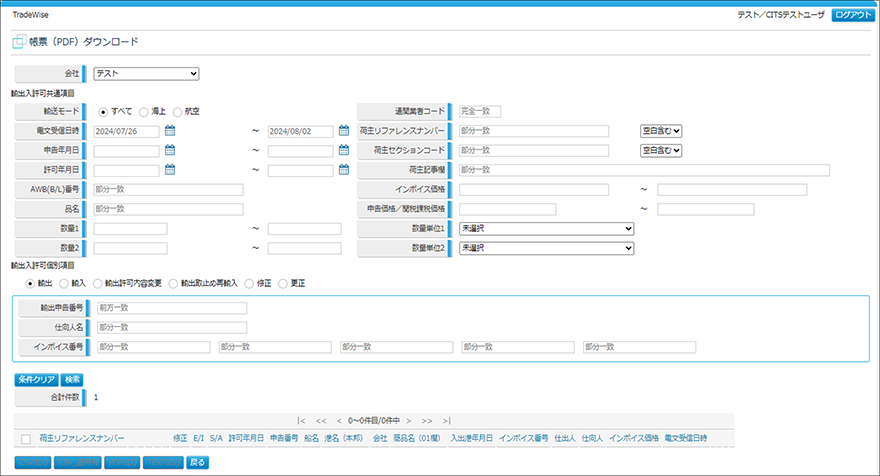Click the 申告番号 column header
Viewport: 880px width, 476px height.
[285, 439]
